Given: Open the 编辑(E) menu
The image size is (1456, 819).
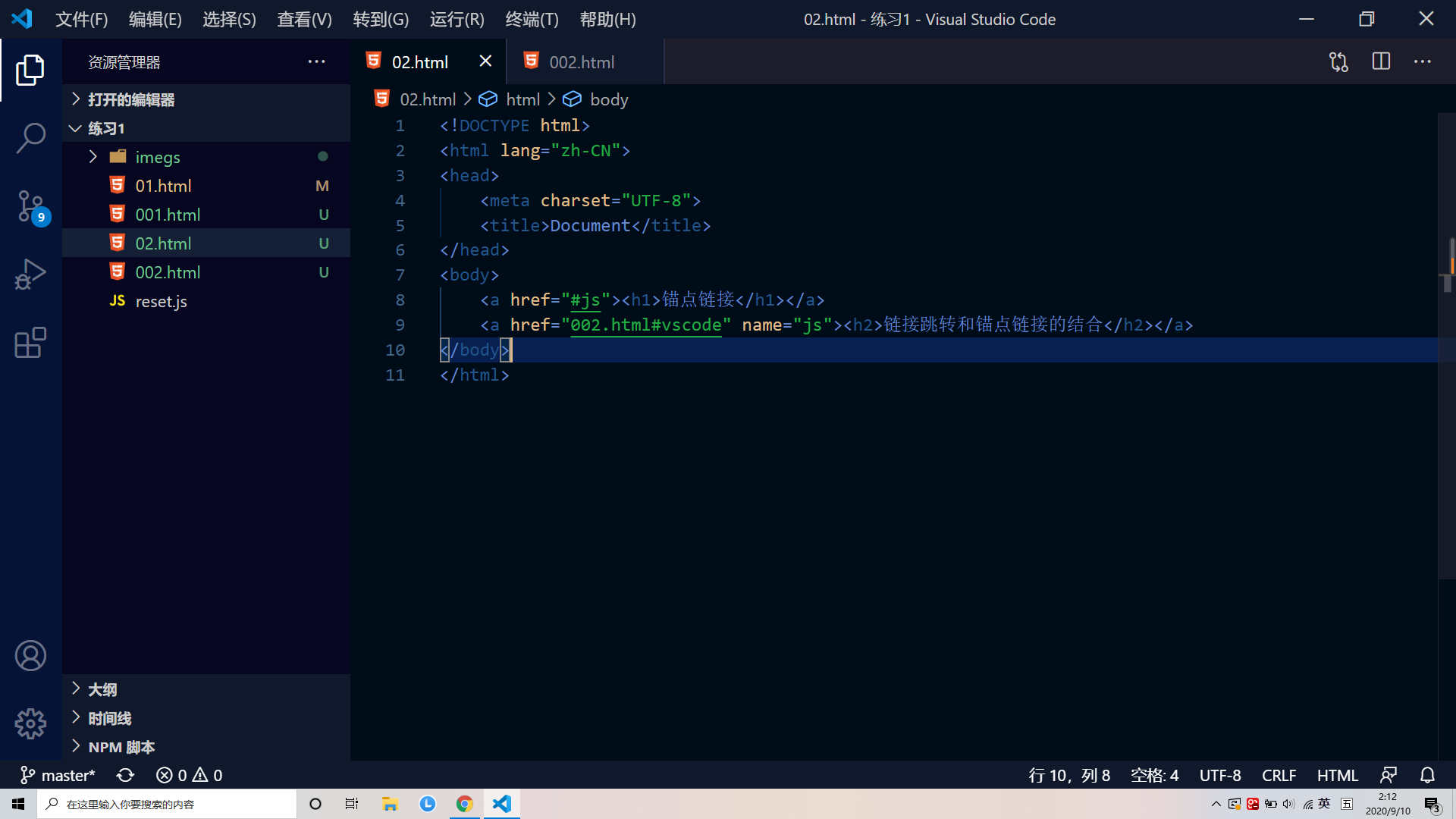Looking at the screenshot, I should 155,19.
